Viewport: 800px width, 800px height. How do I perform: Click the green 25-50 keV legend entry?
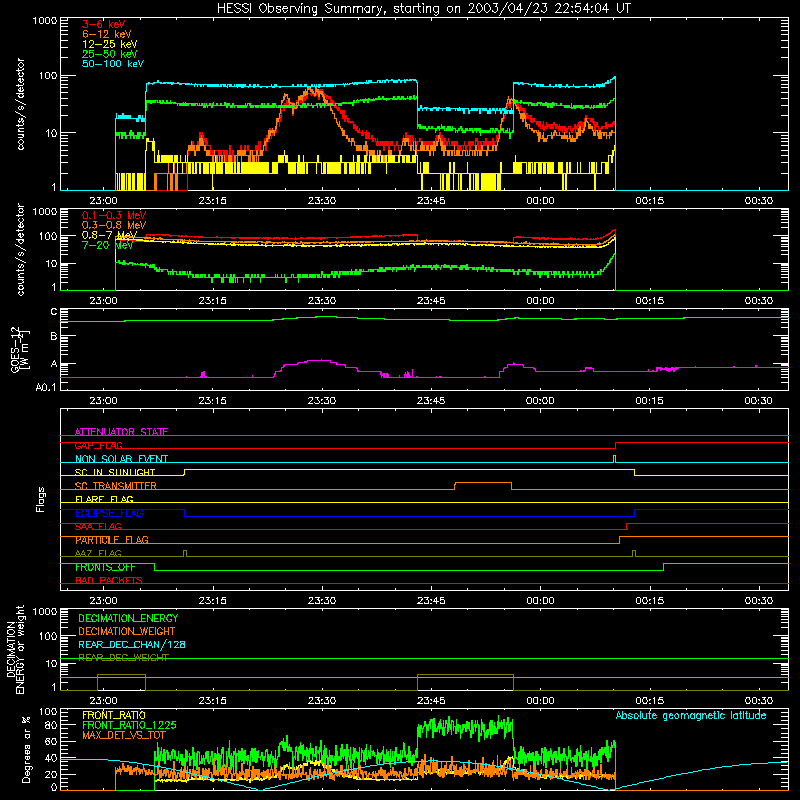pos(110,54)
